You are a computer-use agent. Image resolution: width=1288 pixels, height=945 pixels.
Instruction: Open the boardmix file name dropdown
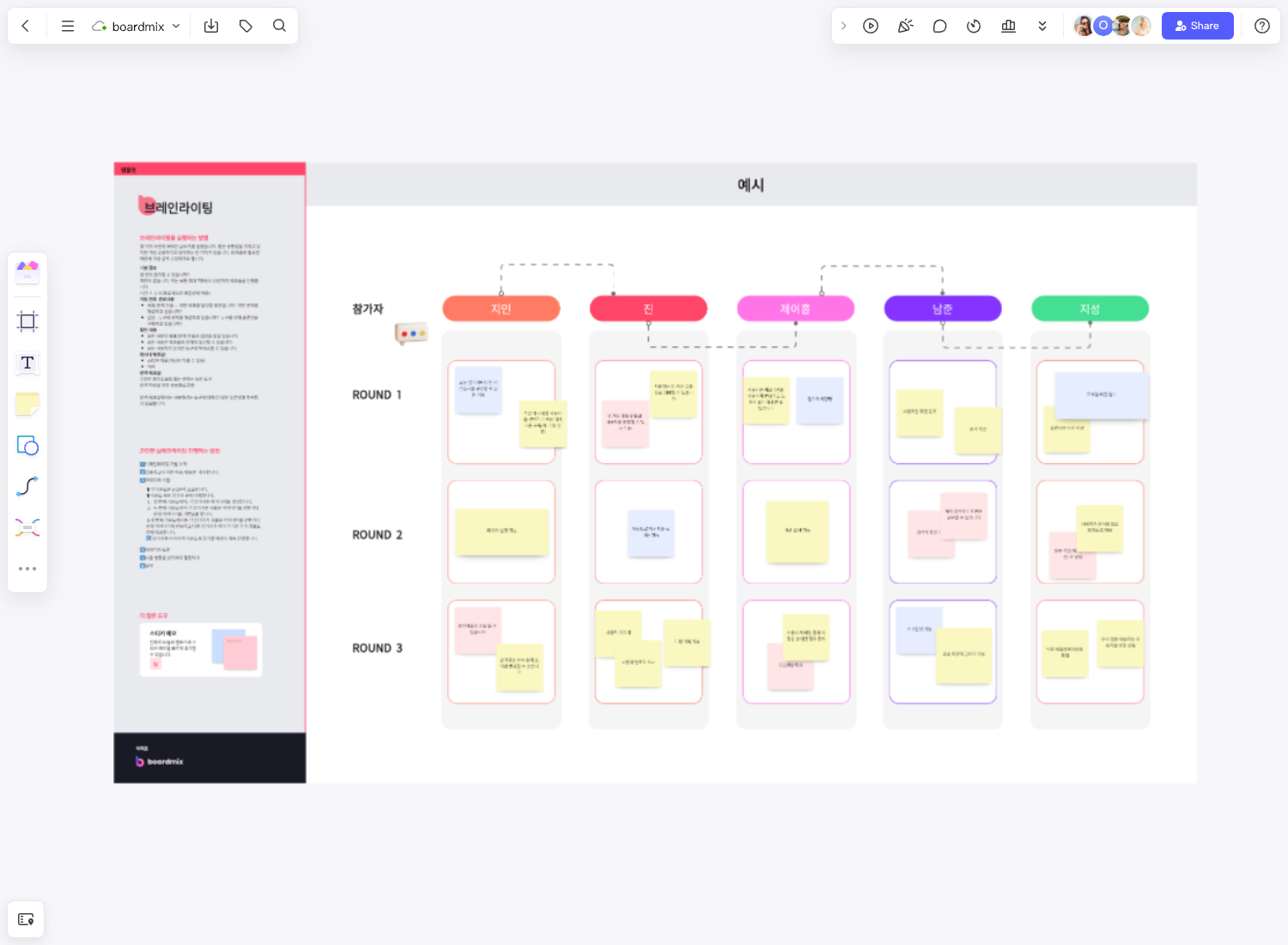pos(137,26)
